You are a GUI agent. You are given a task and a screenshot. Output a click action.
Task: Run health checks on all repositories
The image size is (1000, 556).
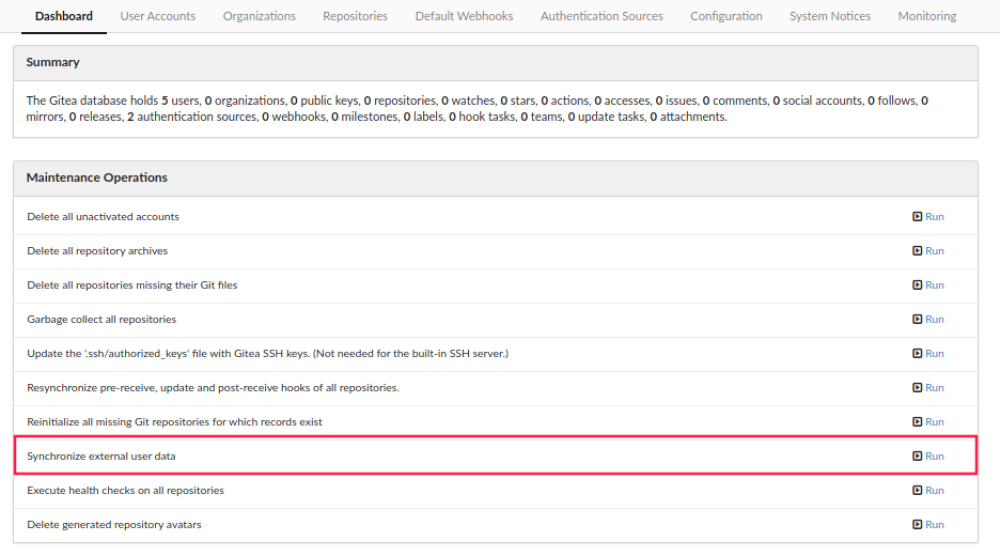coord(927,490)
